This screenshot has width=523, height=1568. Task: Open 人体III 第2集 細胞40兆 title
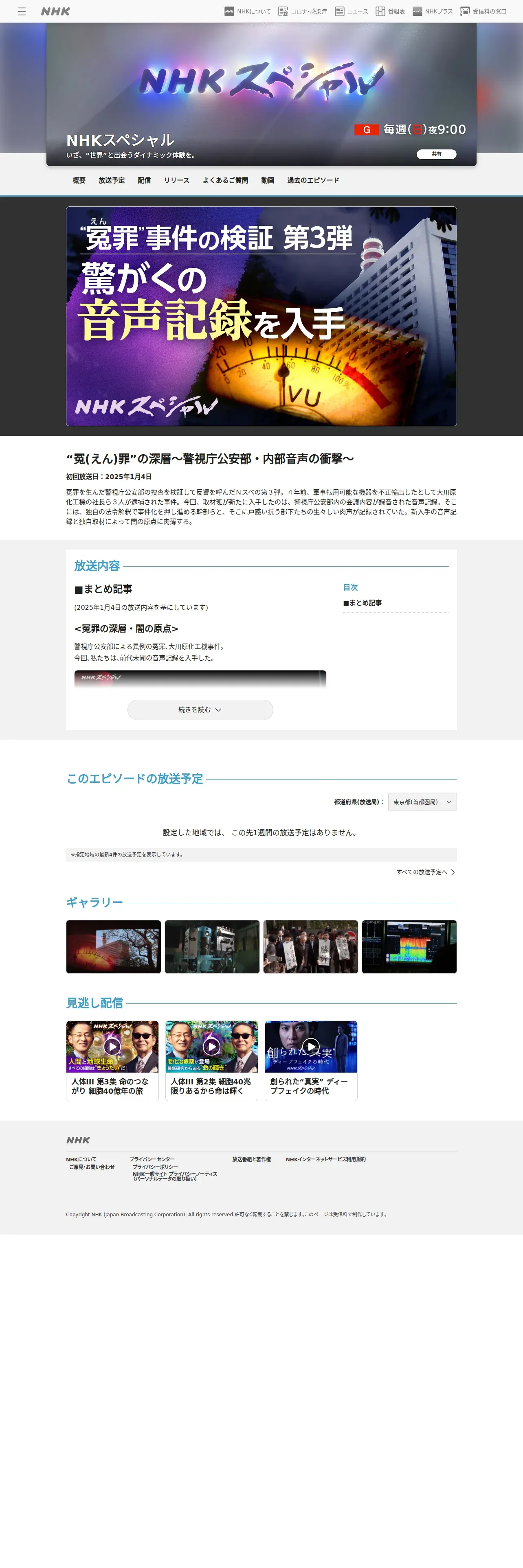211,1086
